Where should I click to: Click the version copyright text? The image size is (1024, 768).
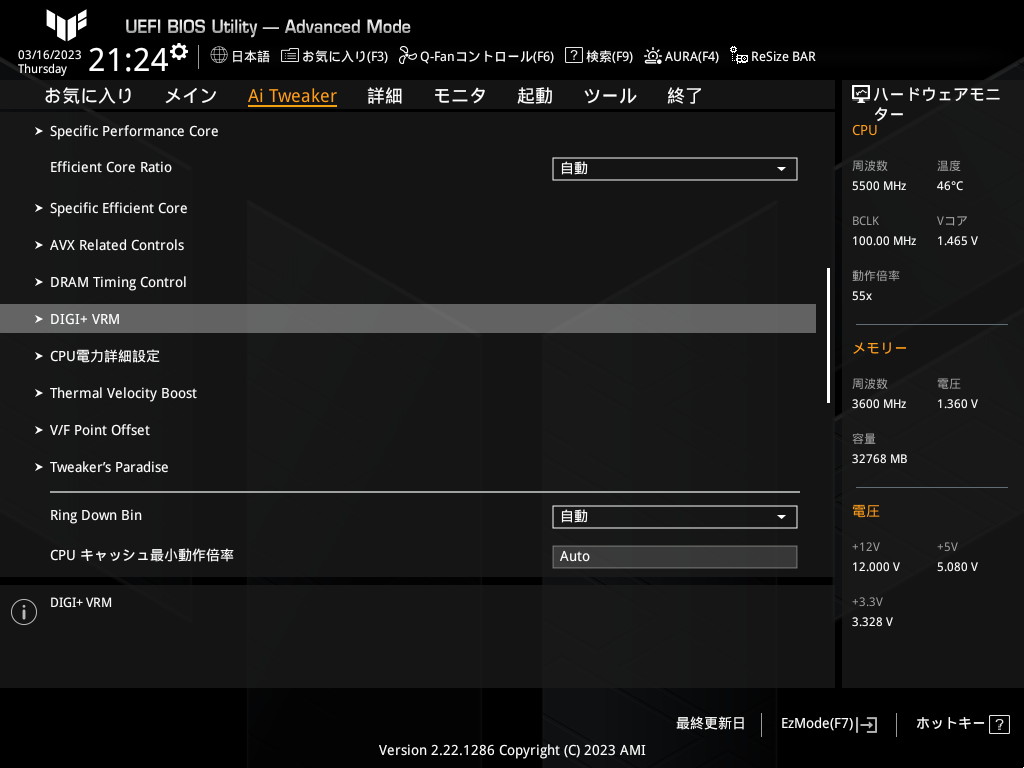[512, 750]
